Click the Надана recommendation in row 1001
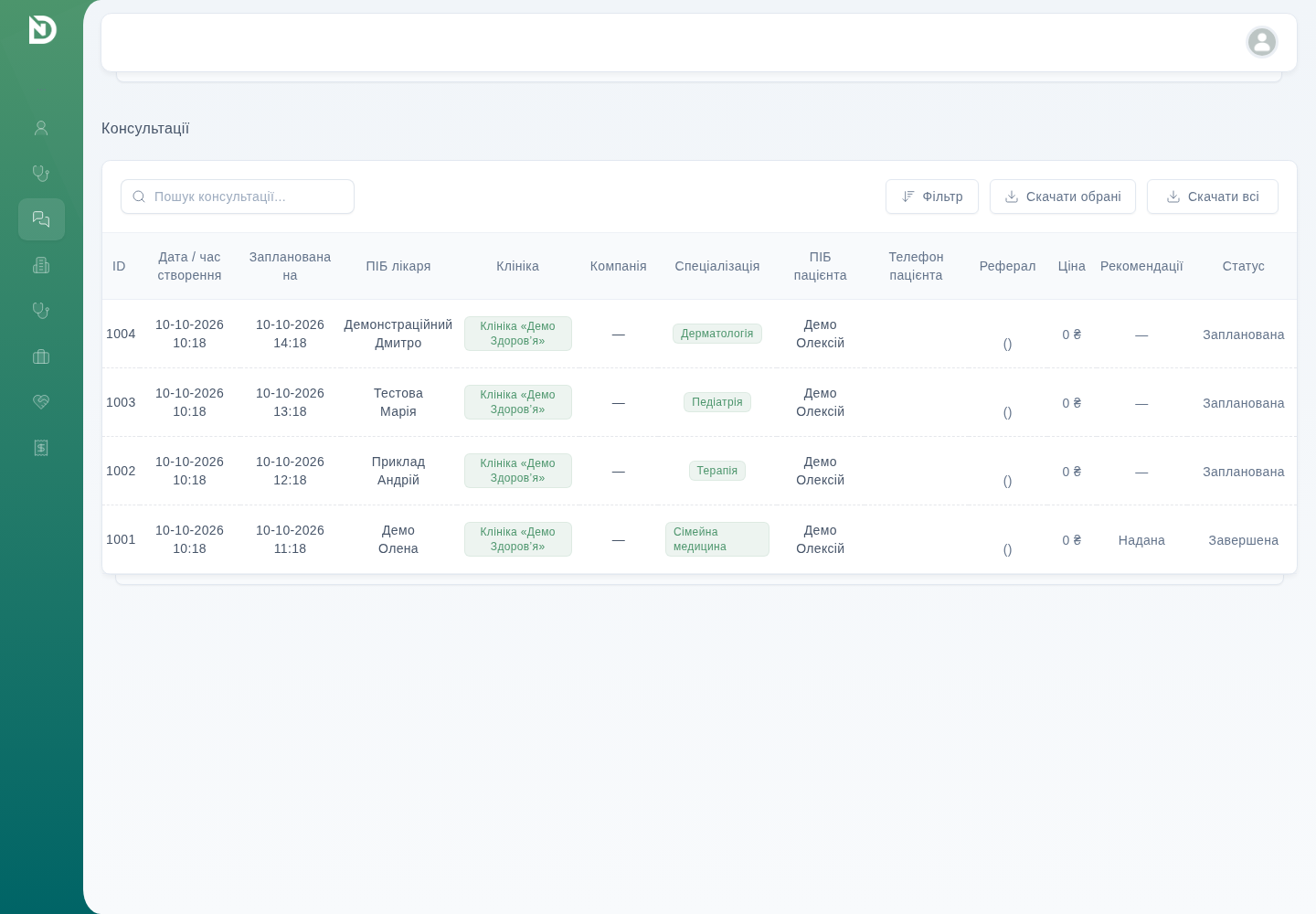This screenshot has height=914, width=1316. (1141, 540)
